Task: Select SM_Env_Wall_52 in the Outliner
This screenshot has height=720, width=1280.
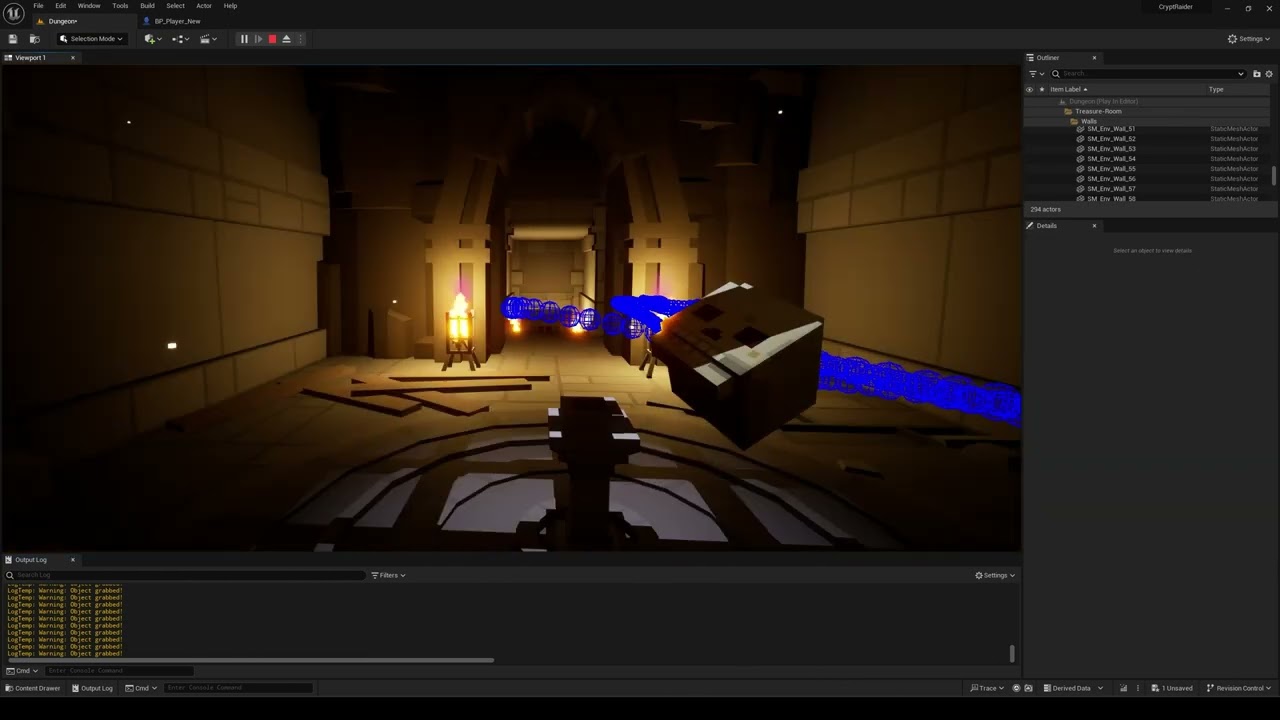Action: click(x=1111, y=139)
